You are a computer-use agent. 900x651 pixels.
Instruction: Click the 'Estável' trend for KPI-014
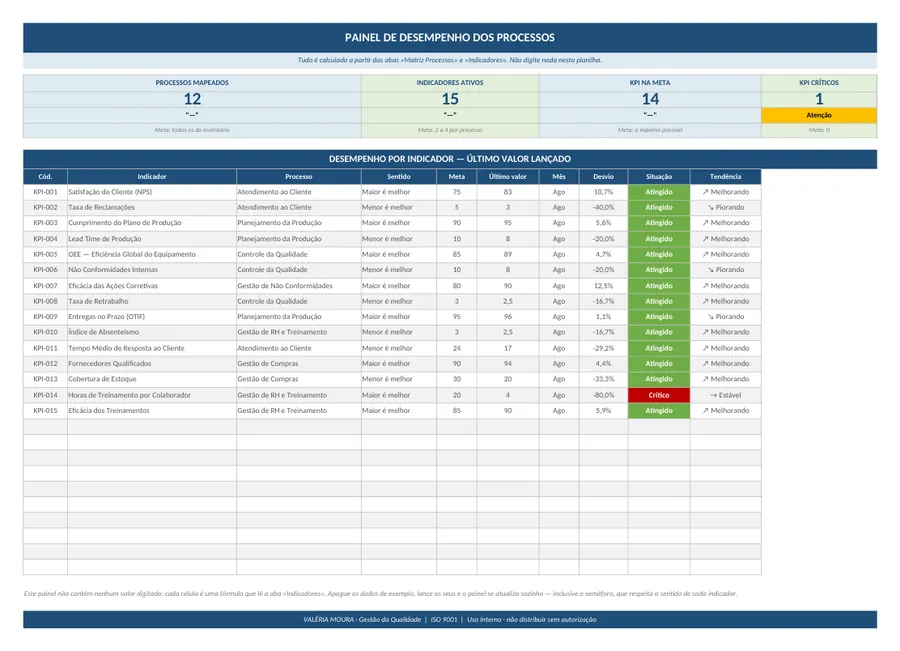coord(726,395)
